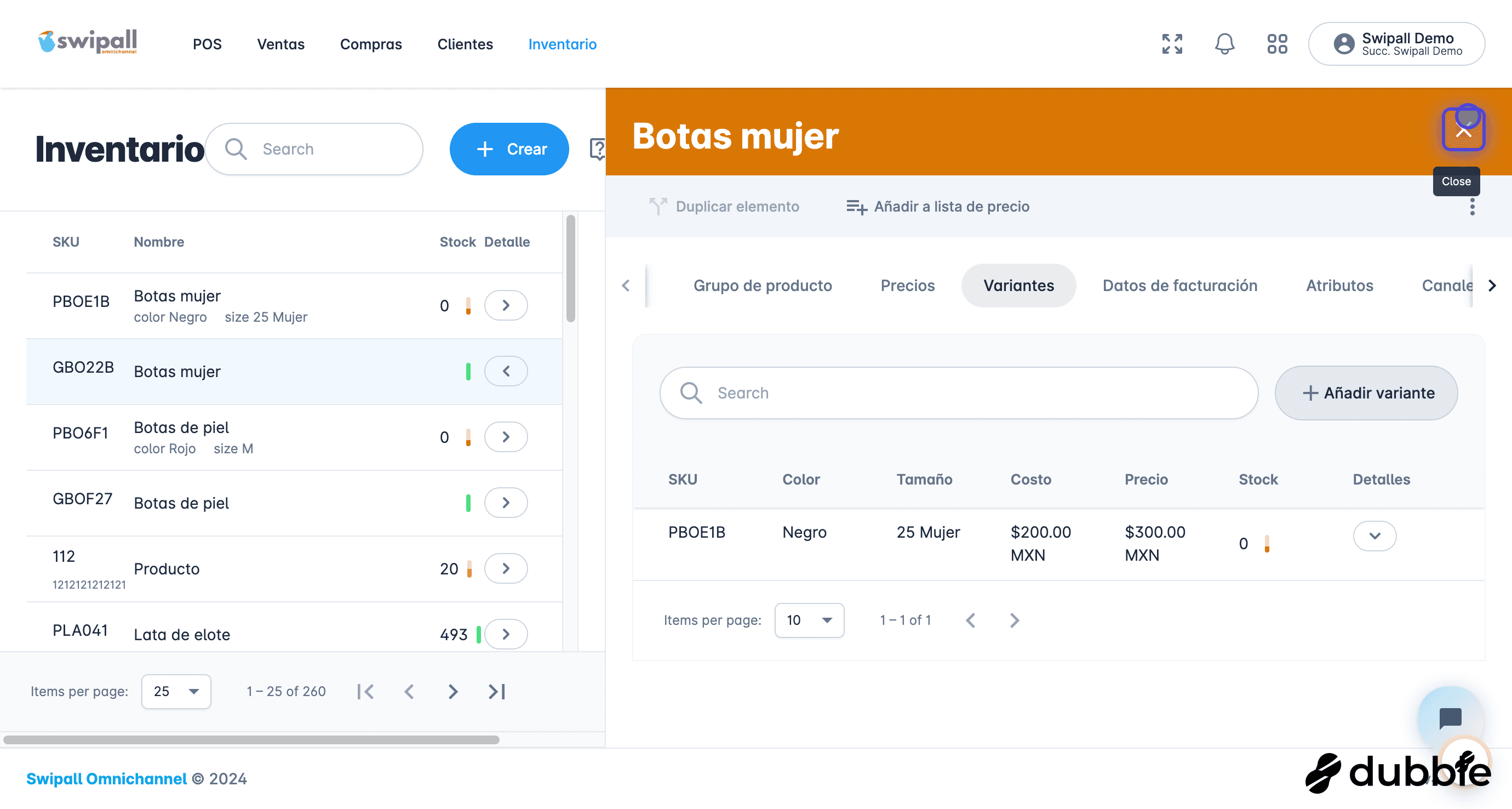Open the chat bubble widget

click(x=1450, y=718)
